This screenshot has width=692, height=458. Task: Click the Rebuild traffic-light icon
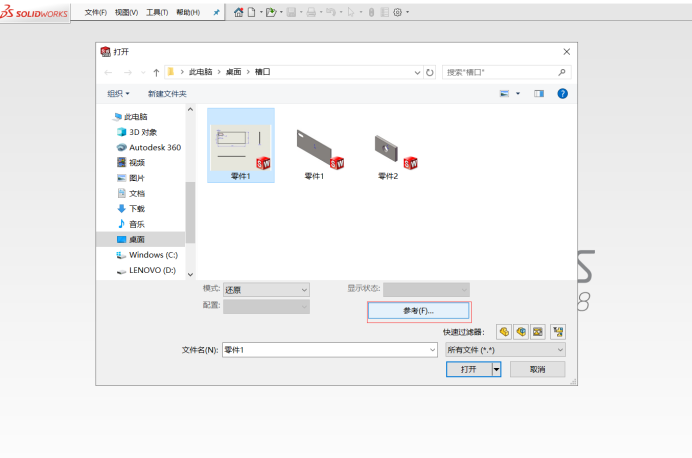tap(372, 12)
